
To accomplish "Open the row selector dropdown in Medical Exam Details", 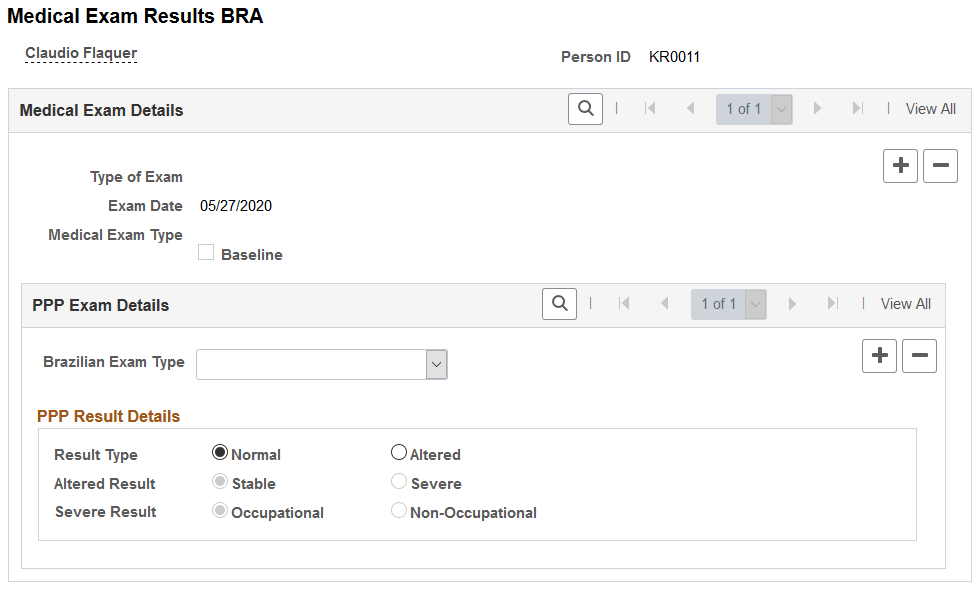I will pyautogui.click(x=782, y=108).
